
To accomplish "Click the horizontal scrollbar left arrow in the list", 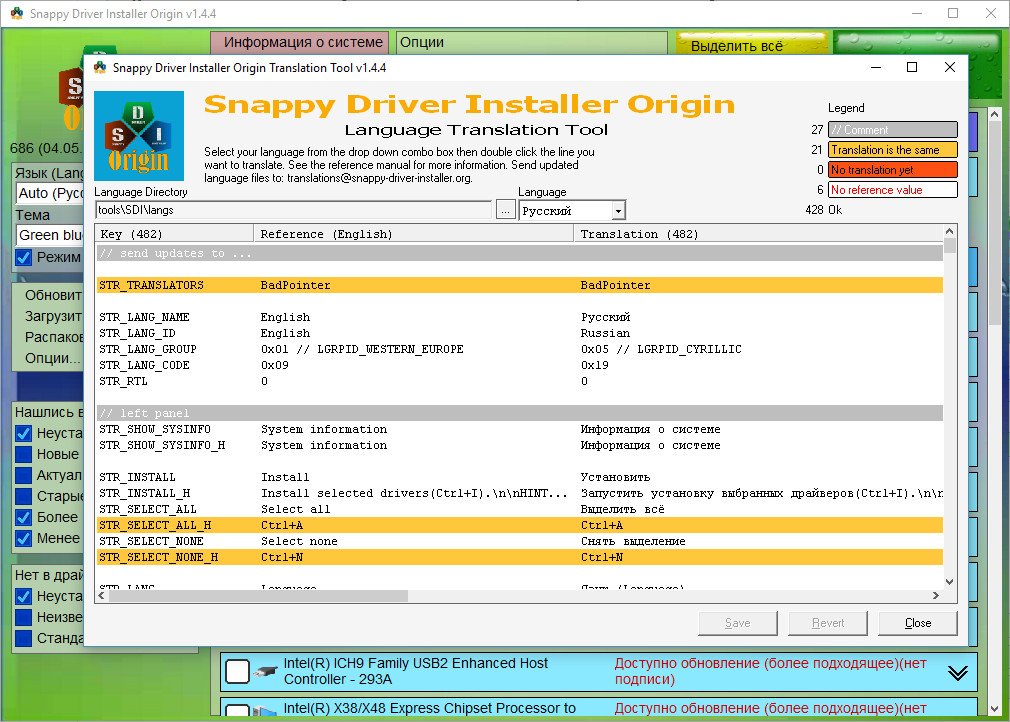I will pos(102,596).
